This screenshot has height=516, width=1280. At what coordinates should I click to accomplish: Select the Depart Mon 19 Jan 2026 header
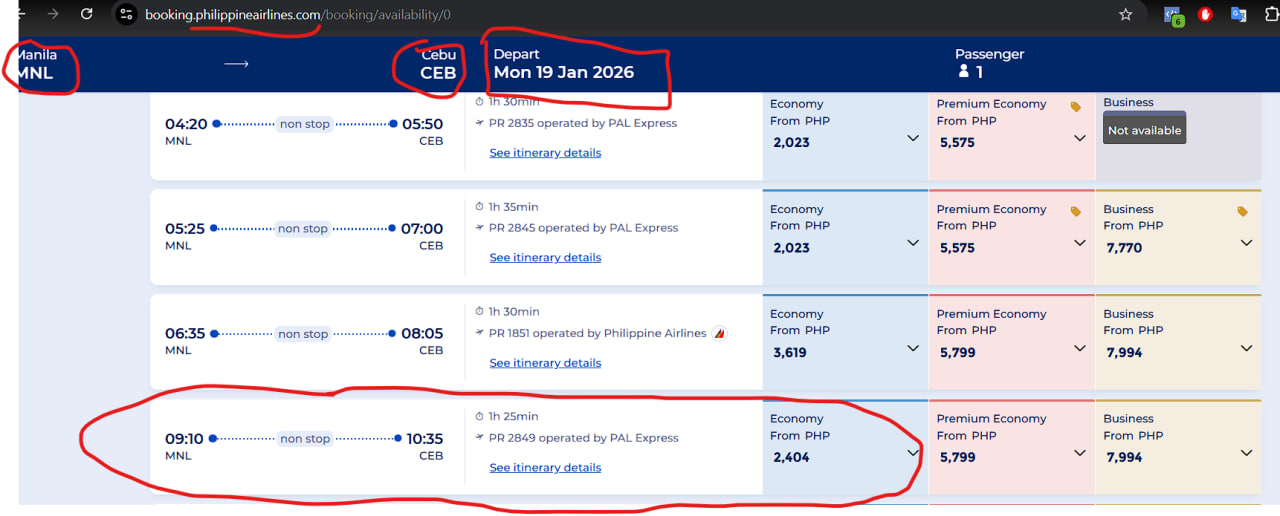click(564, 63)
